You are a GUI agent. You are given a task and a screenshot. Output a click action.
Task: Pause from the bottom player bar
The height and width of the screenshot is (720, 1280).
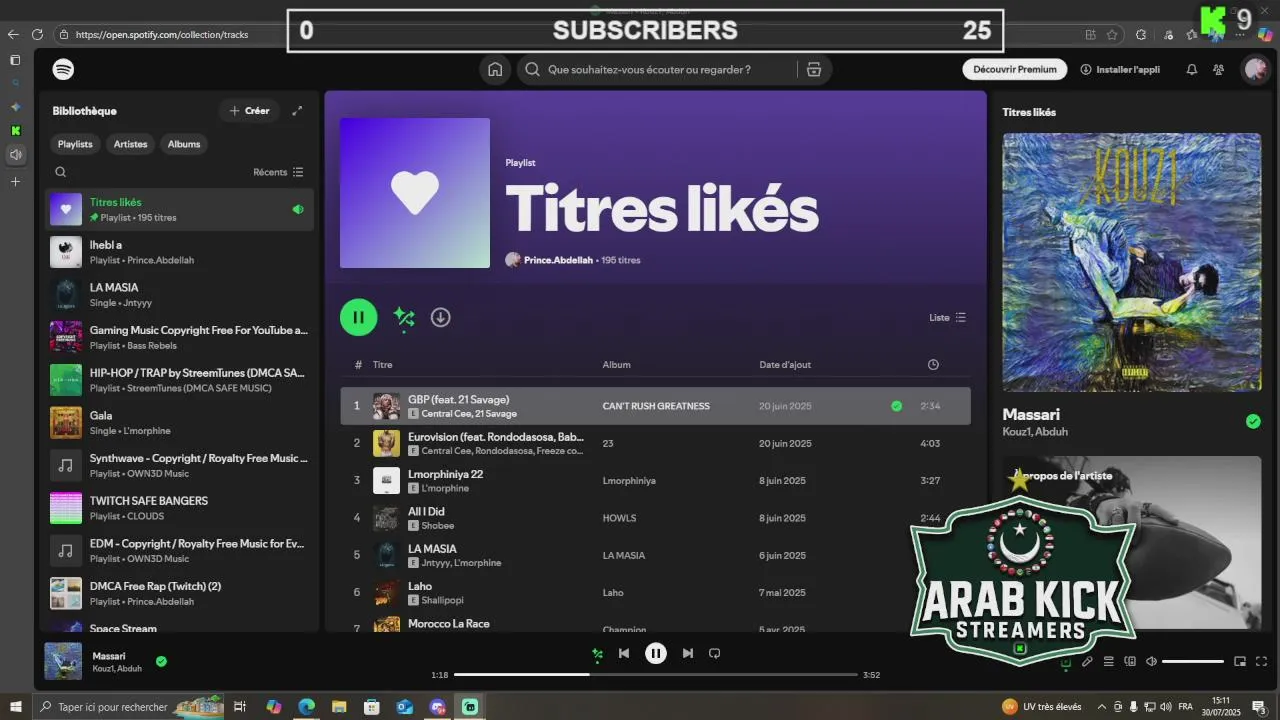coord(655,653)
